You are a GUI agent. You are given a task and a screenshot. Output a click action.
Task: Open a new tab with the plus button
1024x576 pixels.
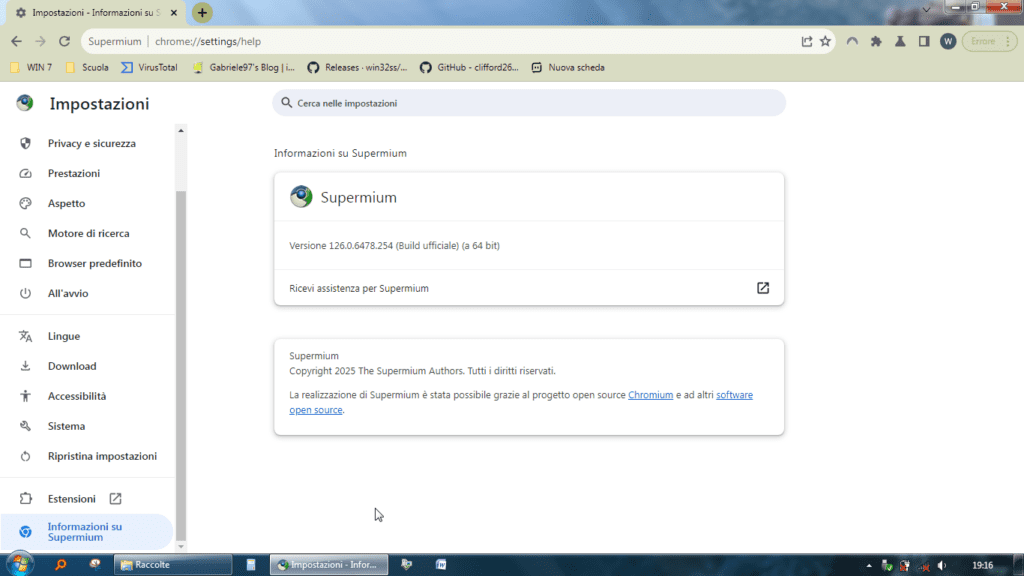pyautogui.click(x=202, y=12)
